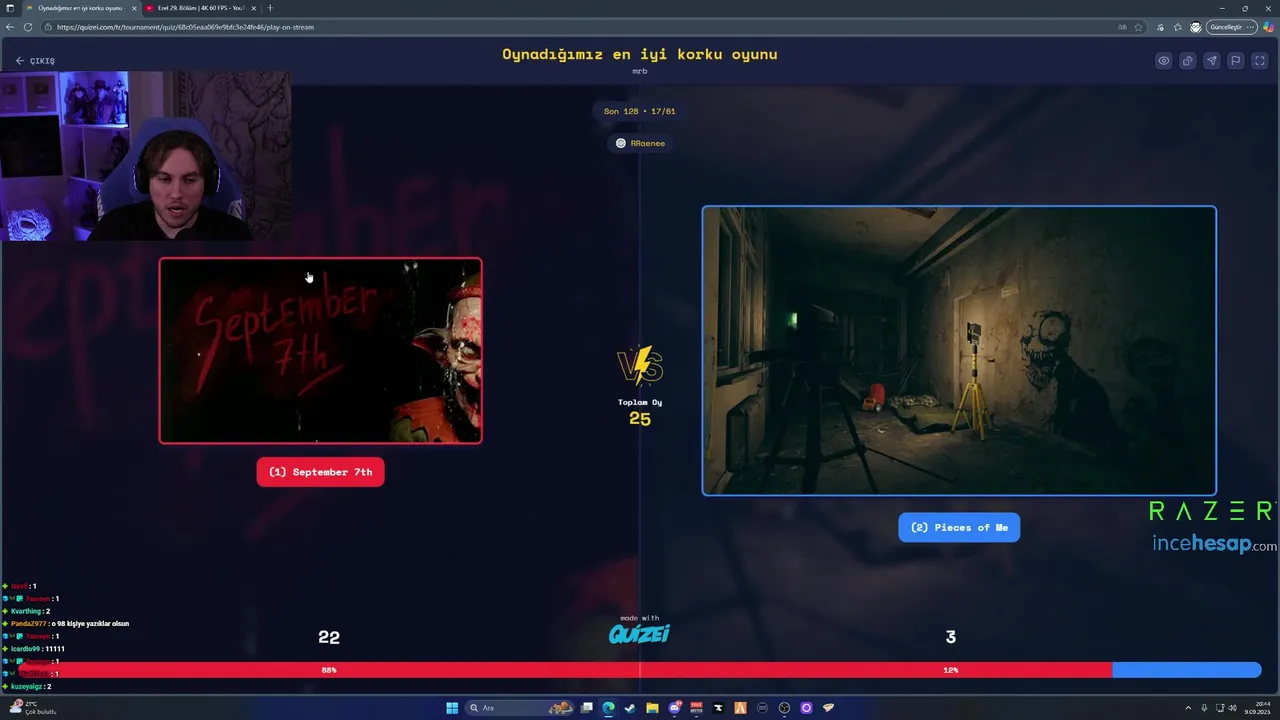Image resolution: width=1280 pixels, height=720 pixels.
Task: Reload the page
Action: [x=28, y=27]
